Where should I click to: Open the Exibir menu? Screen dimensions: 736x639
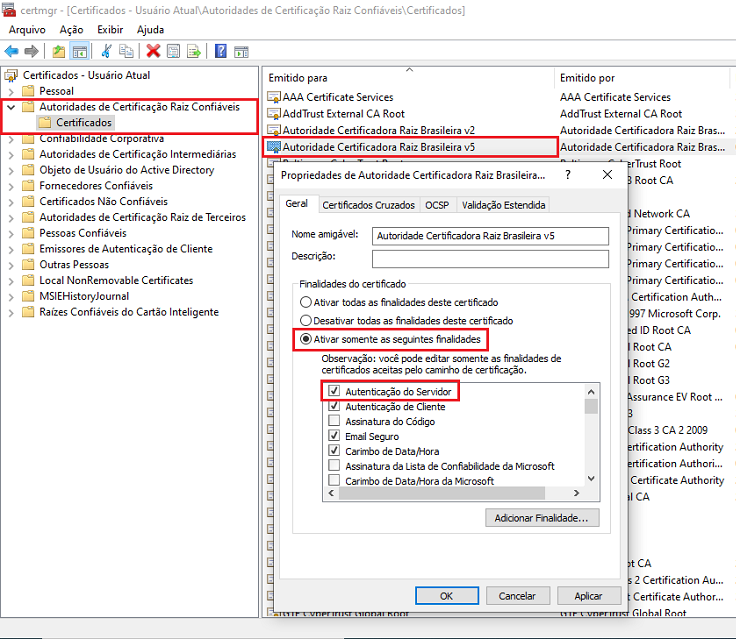tap(110, 30)
